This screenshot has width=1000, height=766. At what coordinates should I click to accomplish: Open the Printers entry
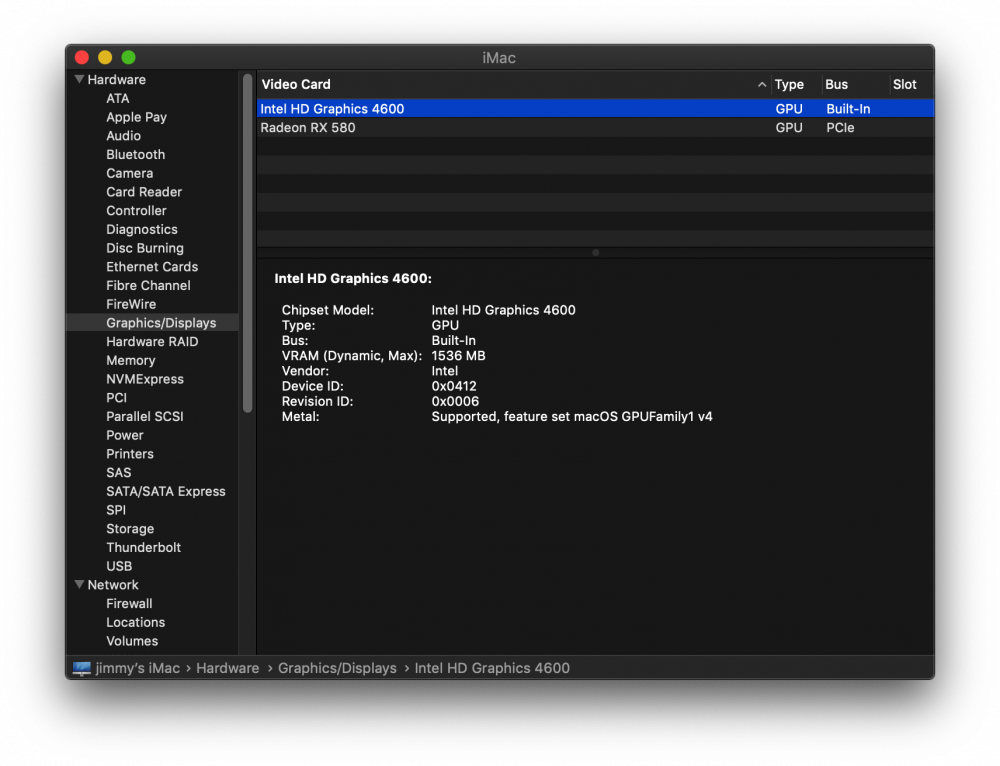point(130,453)
